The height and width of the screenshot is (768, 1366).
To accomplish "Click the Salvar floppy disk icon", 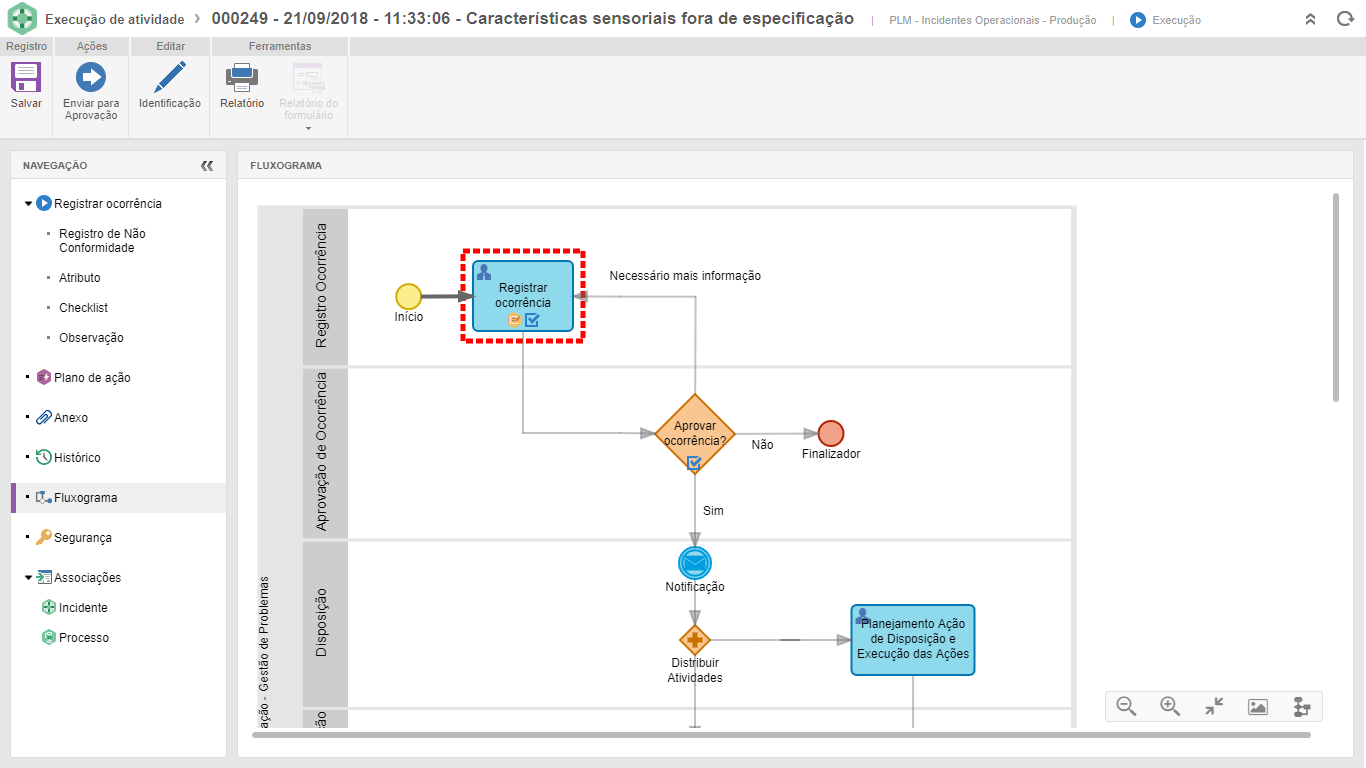I will click(x=26, y=78).
